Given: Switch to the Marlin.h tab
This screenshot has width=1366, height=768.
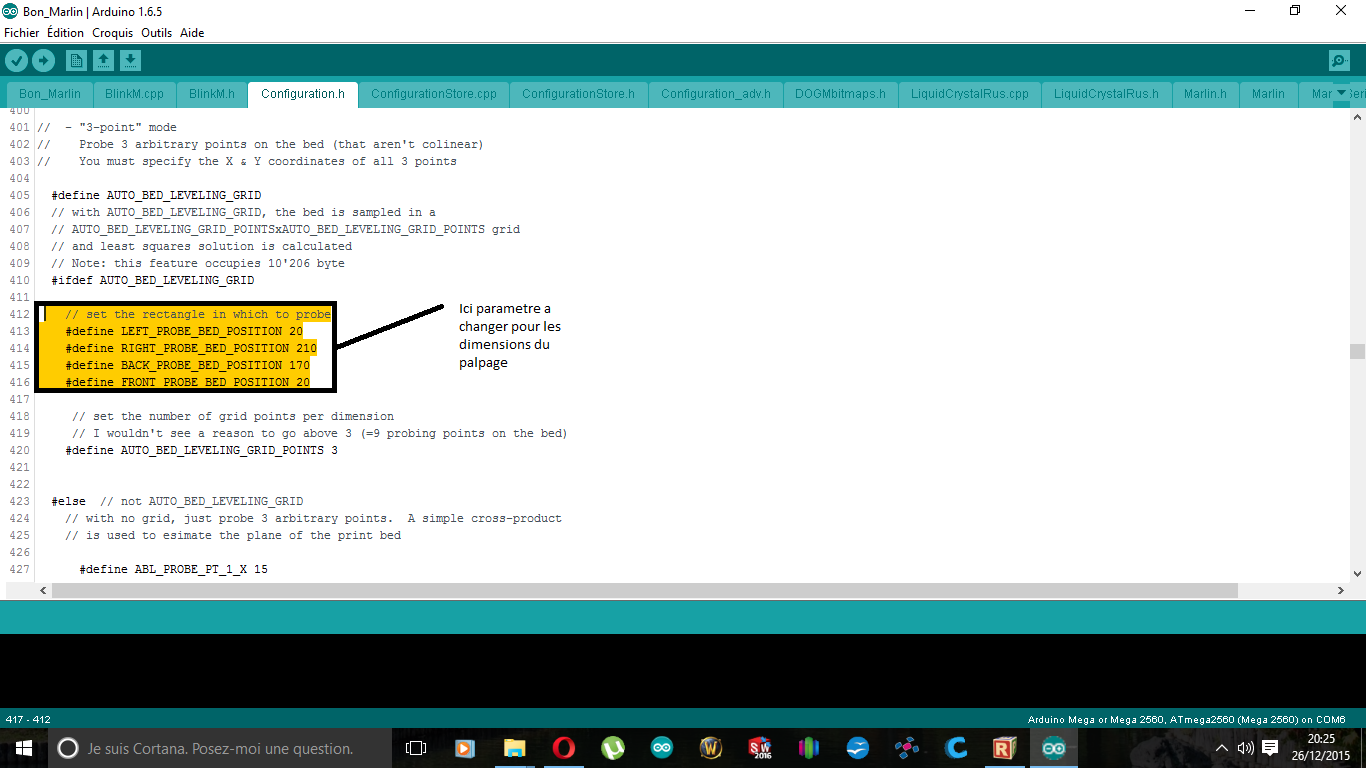Looking at the screenshot, I should pyautogui.click(x=1205, y=94).
